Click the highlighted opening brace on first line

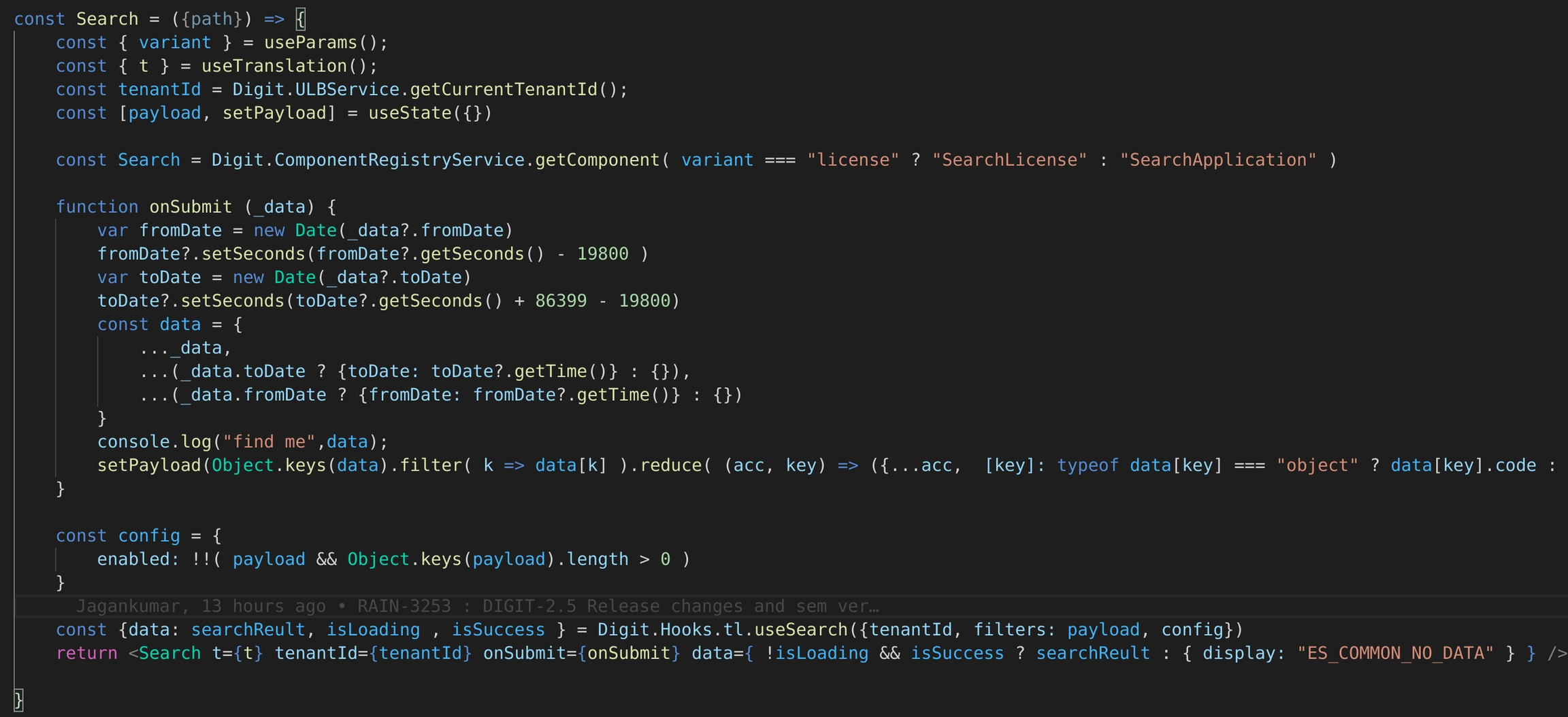coord(301,19)
